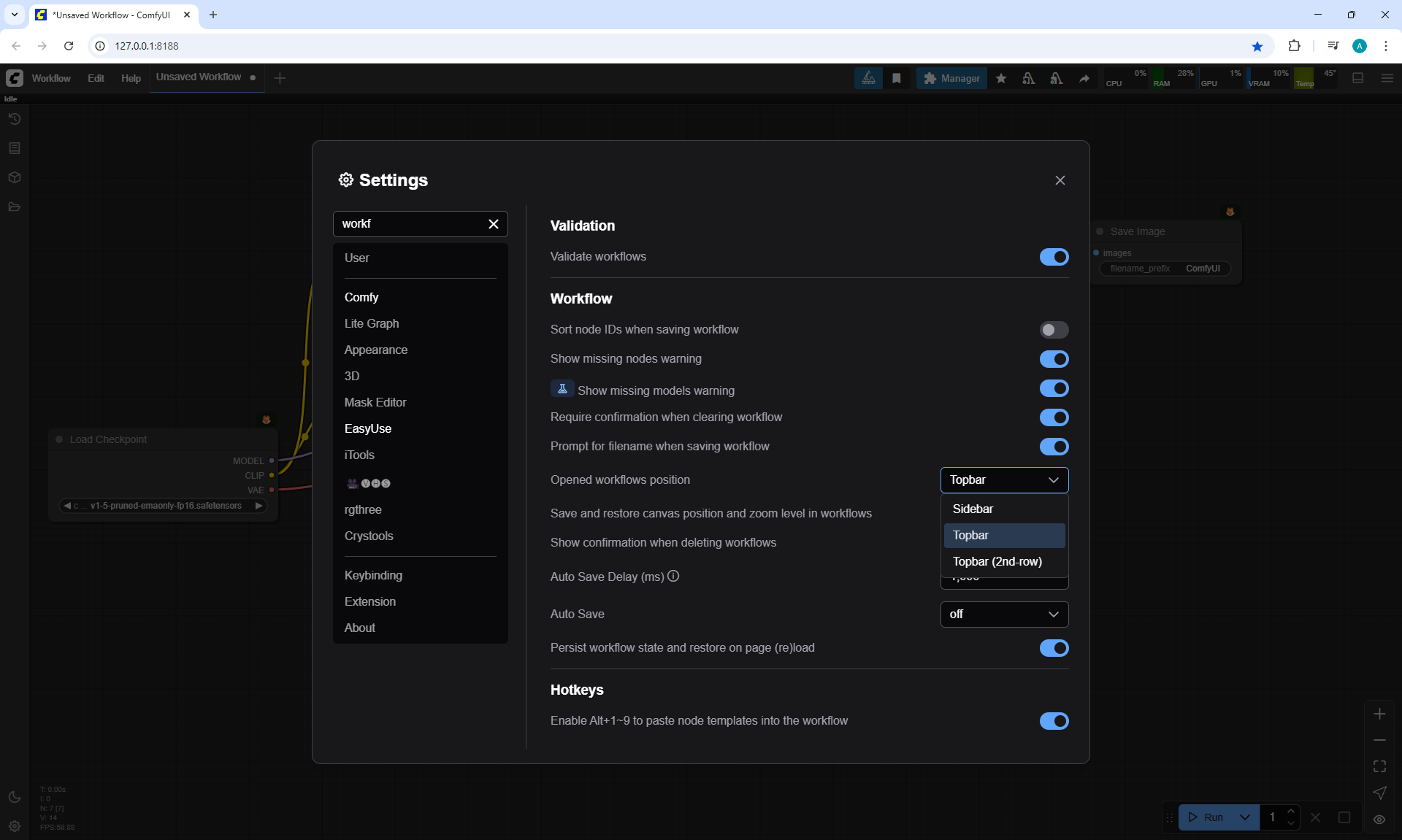Image resolution: width=1402 pixels, height=840 pixels.
Task: Open the Auto Save dropdown
Action: (x=1004, y=614)
